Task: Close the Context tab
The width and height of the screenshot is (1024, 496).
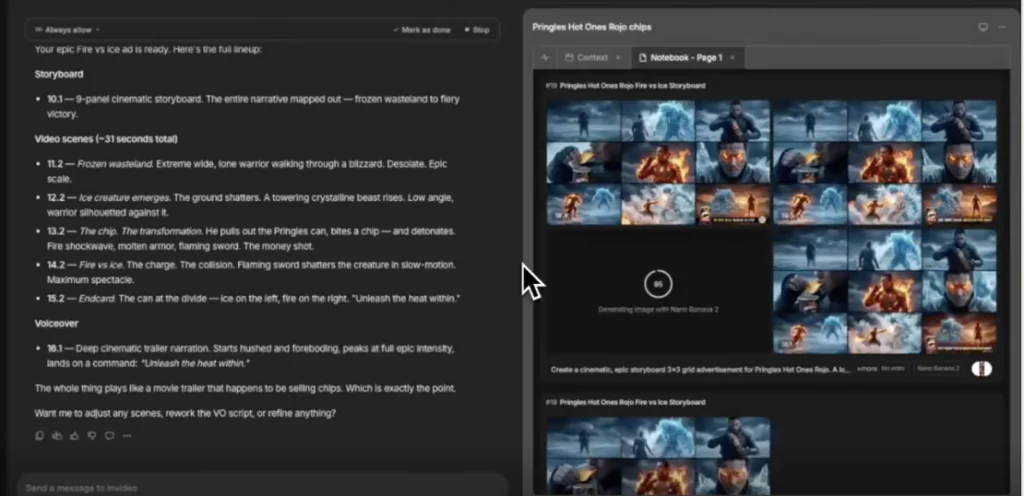Action: 618,57
